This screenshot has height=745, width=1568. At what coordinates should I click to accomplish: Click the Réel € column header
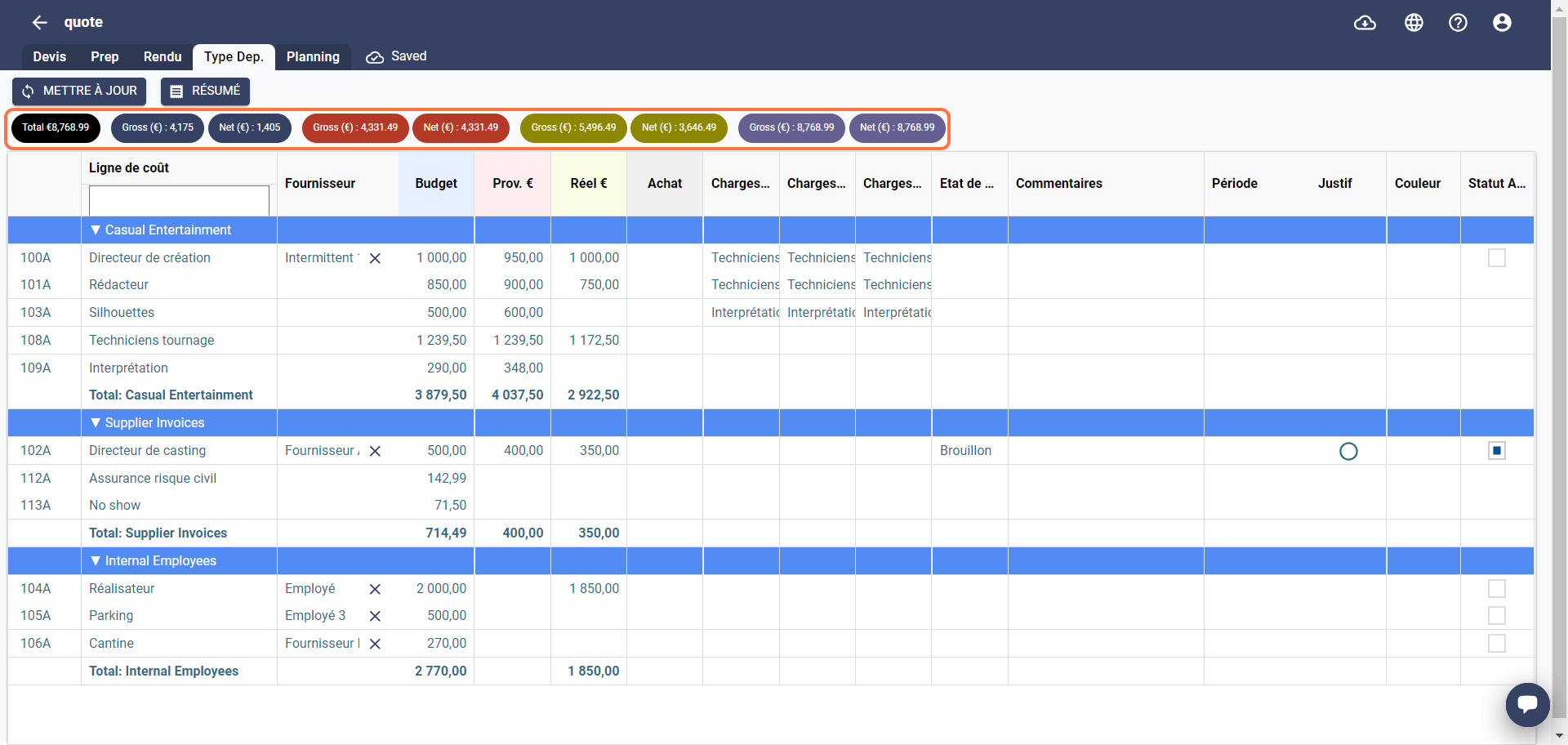pyautogui.click(x=589, y=184)
